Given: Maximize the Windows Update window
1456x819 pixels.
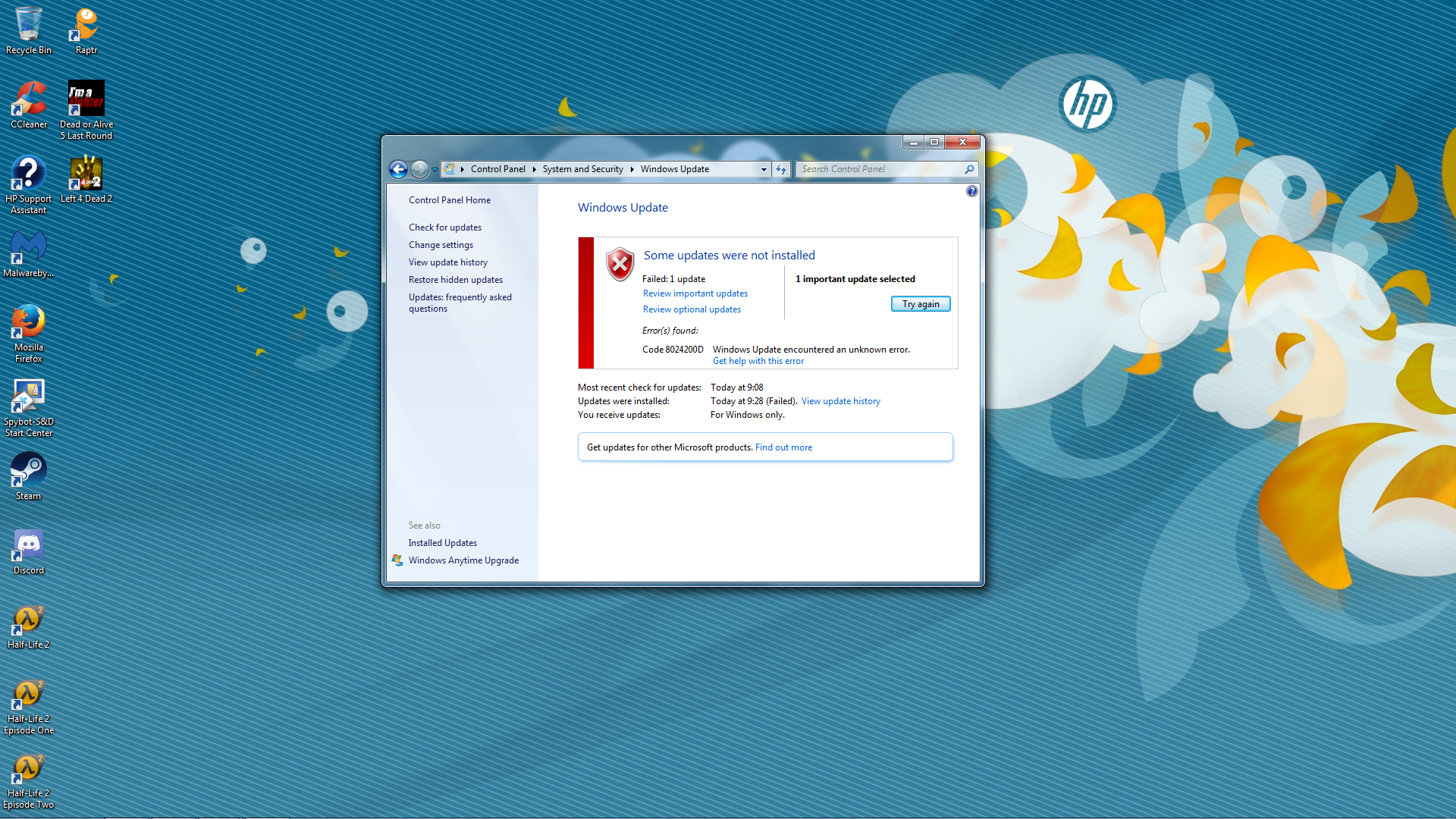Looking at the screenshot, I should (x=934, y=142).
